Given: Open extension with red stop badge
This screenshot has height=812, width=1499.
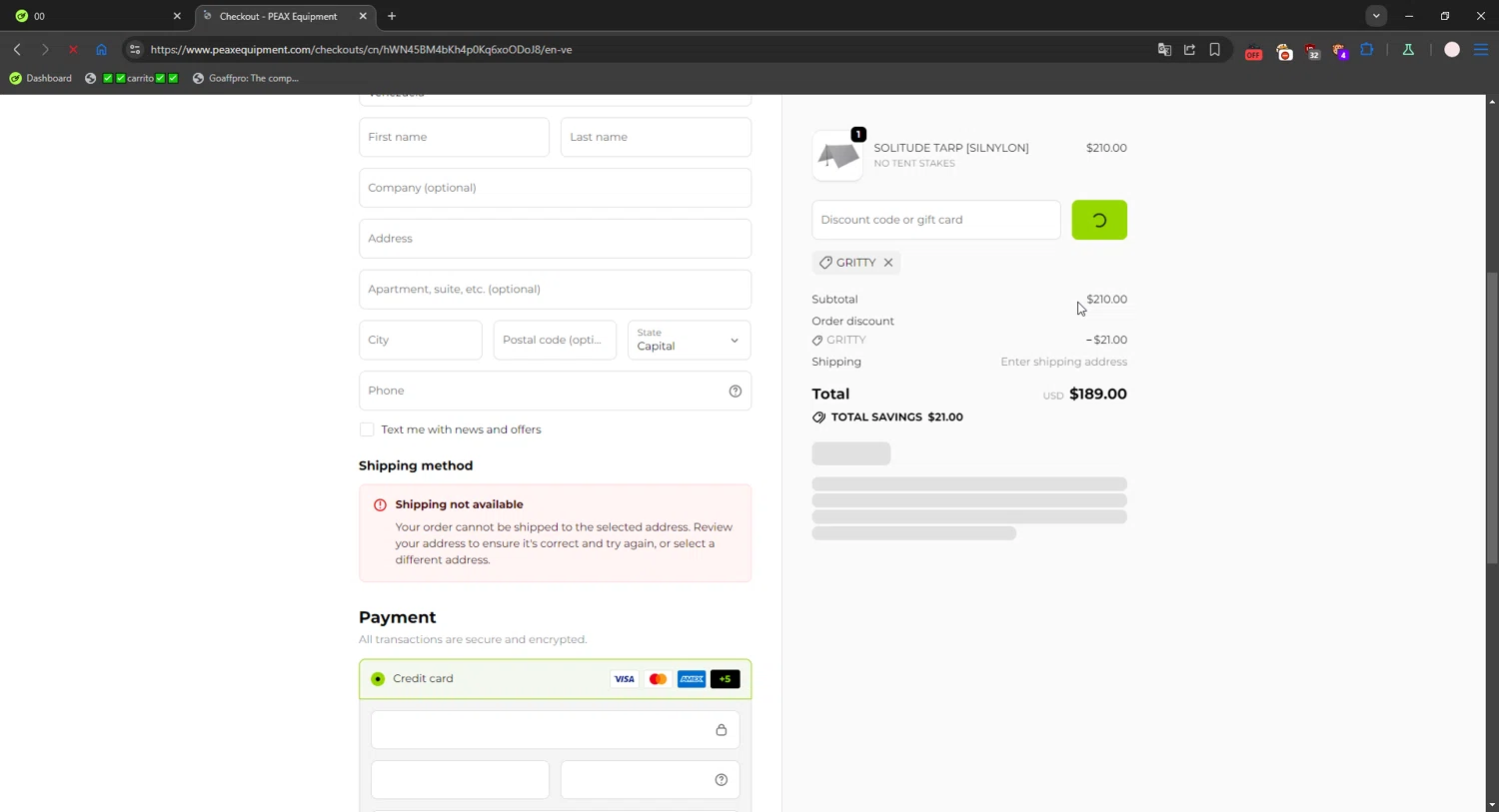Looking at the screenshot, I should 1284,50.
